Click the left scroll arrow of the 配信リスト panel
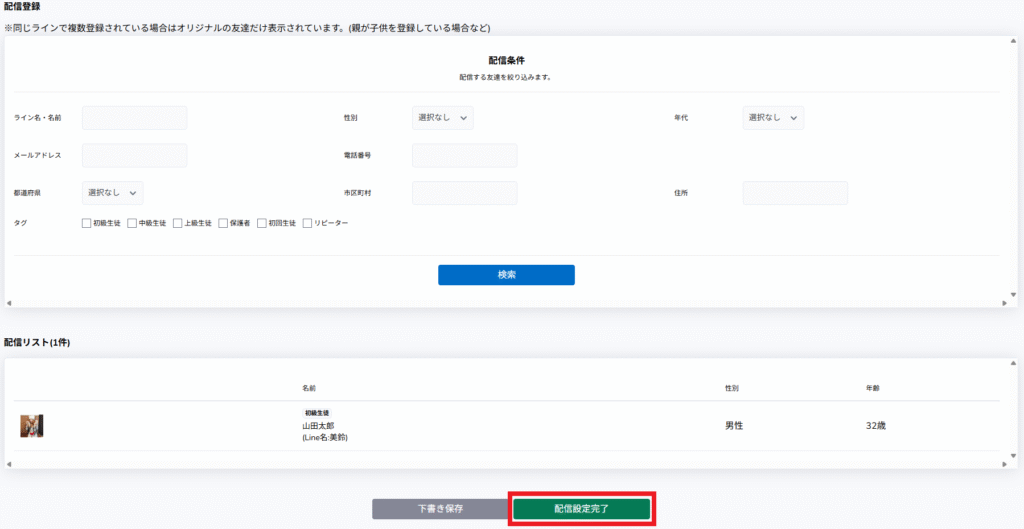The width and height of the screenshot is (1024, 529). 8,464
